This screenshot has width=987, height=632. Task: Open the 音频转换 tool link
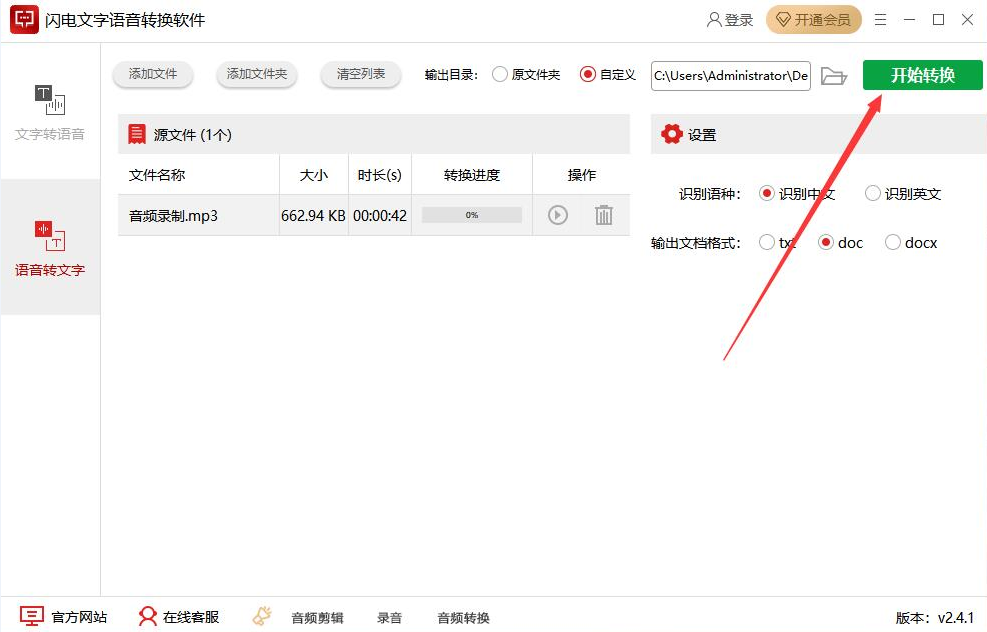point(463,618)
